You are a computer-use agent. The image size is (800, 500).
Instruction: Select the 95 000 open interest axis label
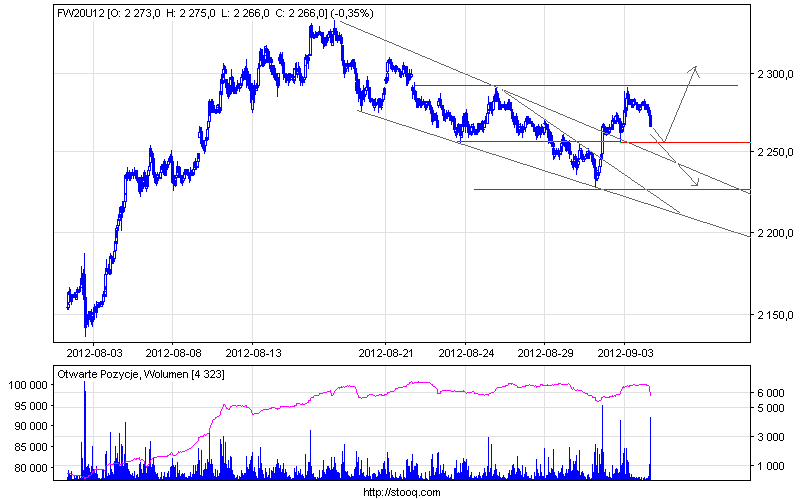click(x=30, y=406)
